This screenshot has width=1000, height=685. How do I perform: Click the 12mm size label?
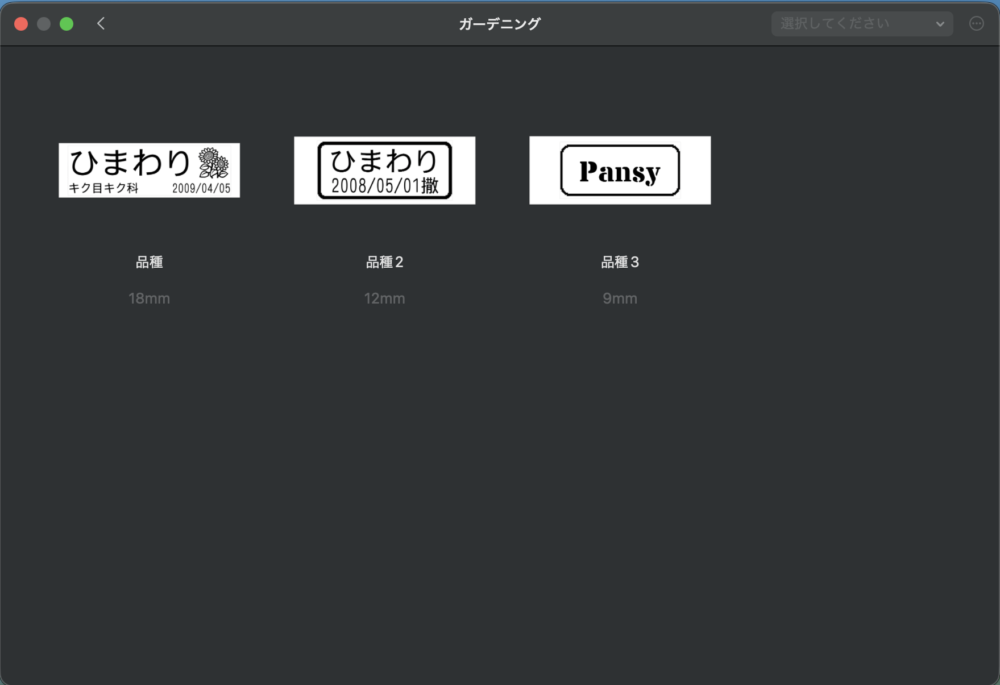pos(384,298)
